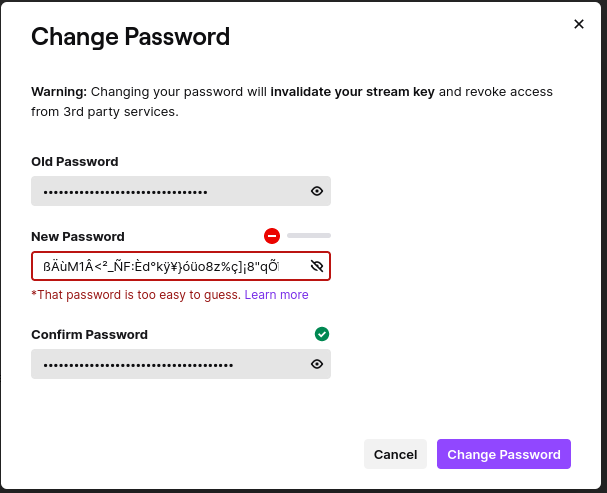Screen dimensions: 607x493
Task: Show the Old Password characters
Action: point(317,191)
